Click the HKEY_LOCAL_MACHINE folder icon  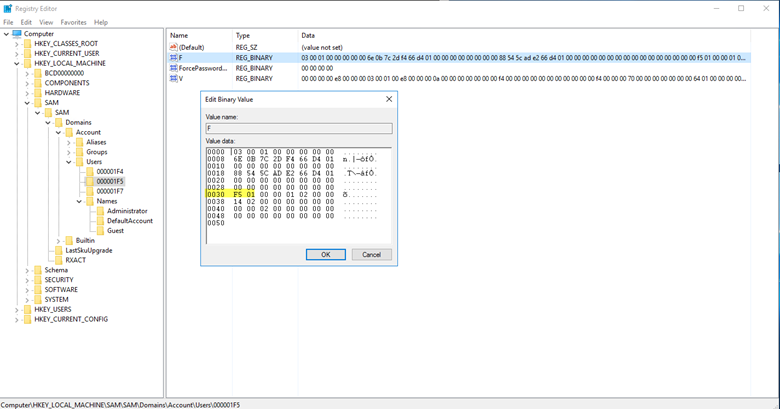click(27, 64)
